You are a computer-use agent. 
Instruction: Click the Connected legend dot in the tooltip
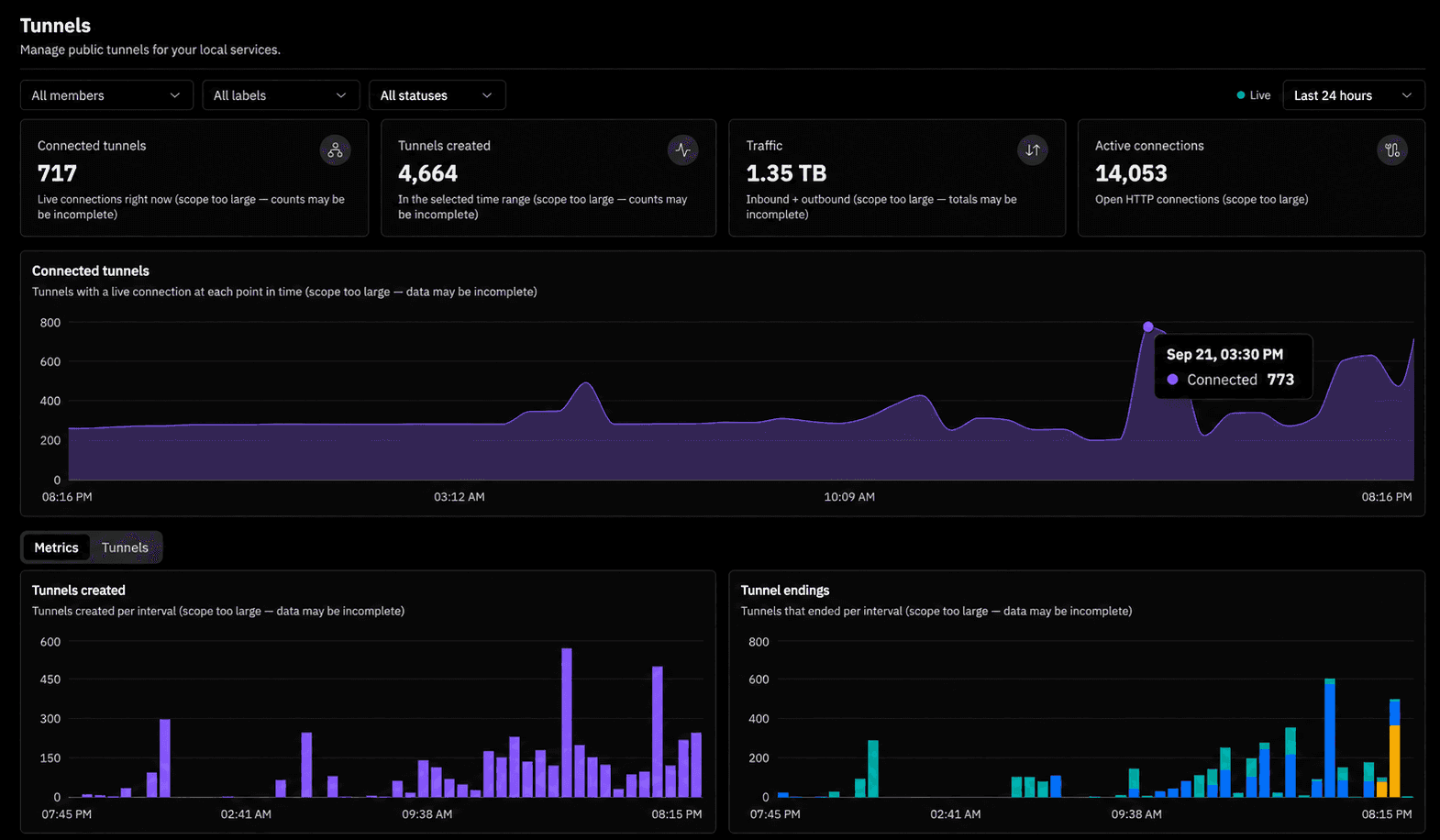pos(1172,380)
